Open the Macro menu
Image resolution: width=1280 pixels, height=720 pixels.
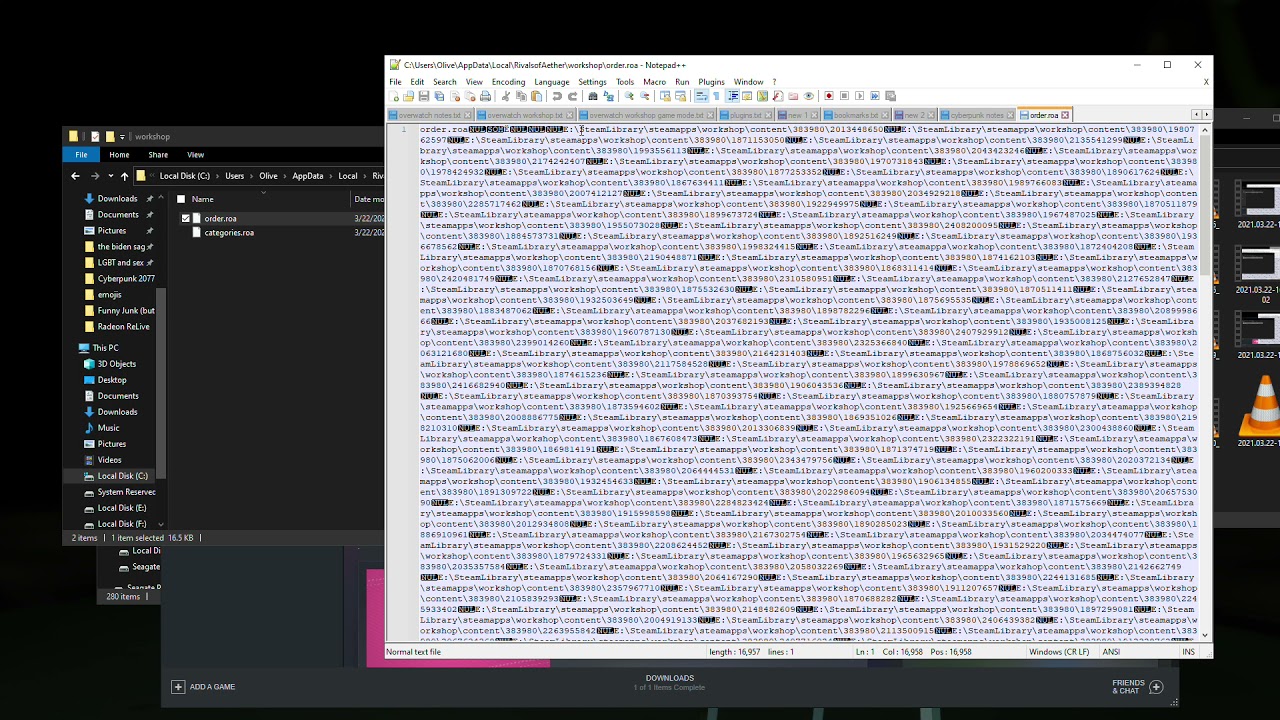[x=654, y=82]
